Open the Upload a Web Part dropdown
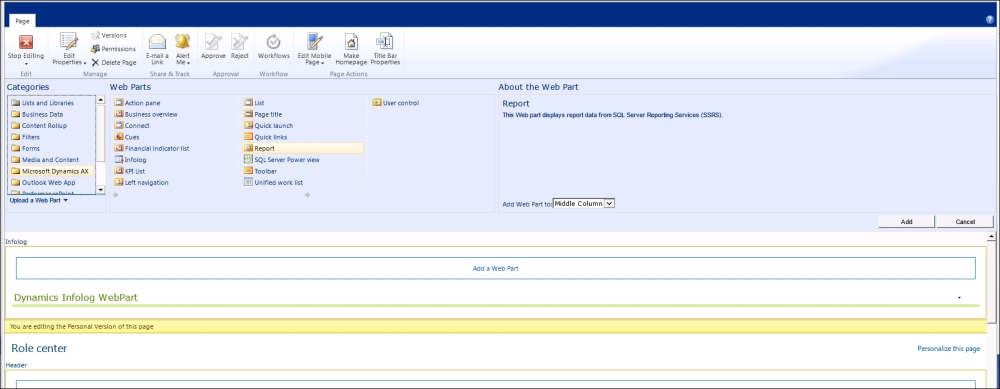Viewport: 1000px width, 389px height. pyautogui.click(x=38, y=200)
